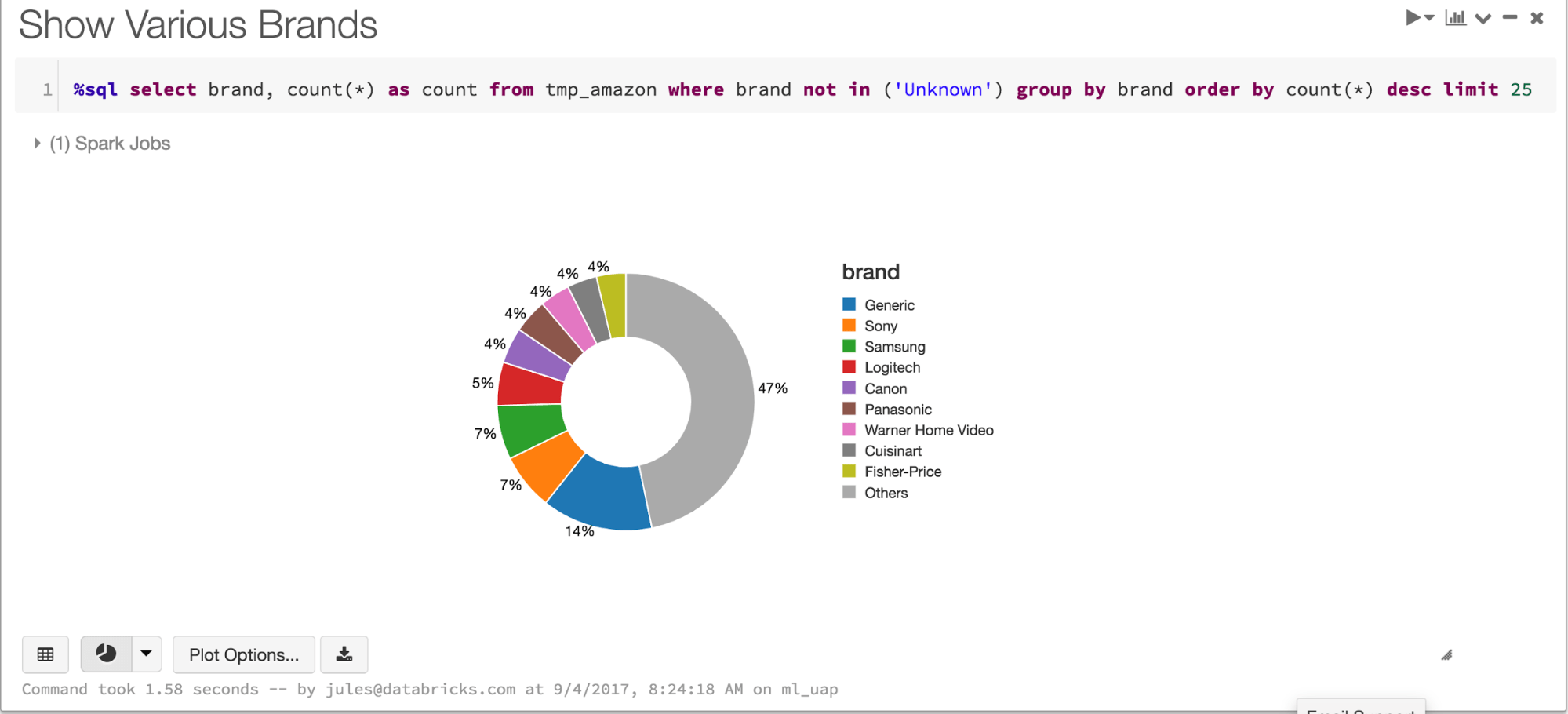The height and width of the screenshot is (714, 1568).
Task: Select the Samsung legend label
Action: pyautogui.click(x=895, y=347)
